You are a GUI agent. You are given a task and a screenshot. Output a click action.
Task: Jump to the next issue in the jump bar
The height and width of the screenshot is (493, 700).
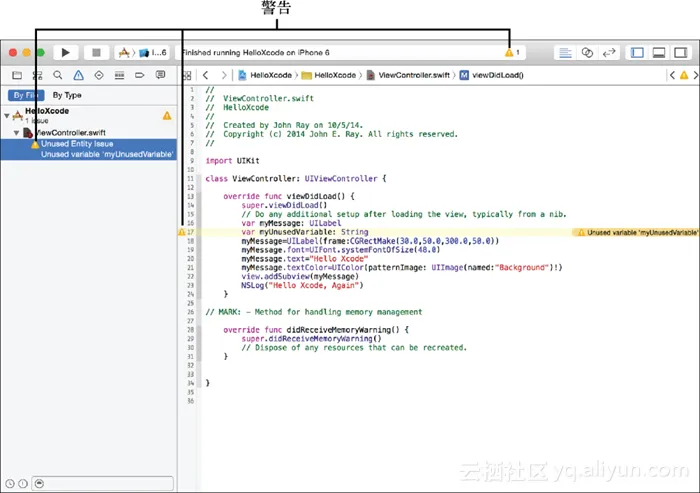click(x=696, y=75)
